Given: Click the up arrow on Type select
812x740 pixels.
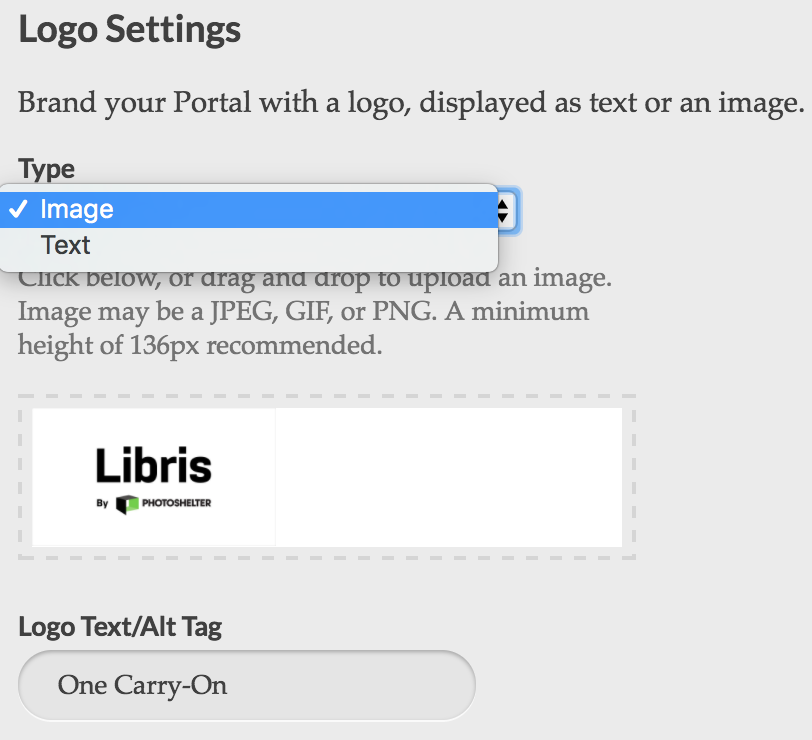Looking at the screenshot, I should click(x=502, y=206).
